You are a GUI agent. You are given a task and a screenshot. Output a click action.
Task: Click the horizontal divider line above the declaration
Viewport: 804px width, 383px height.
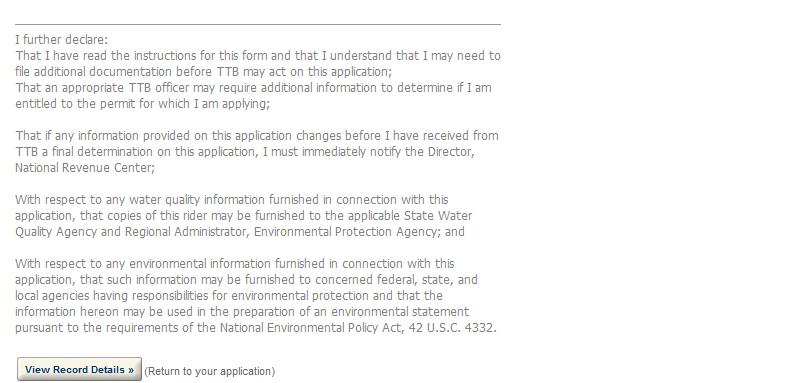point(258,24)
